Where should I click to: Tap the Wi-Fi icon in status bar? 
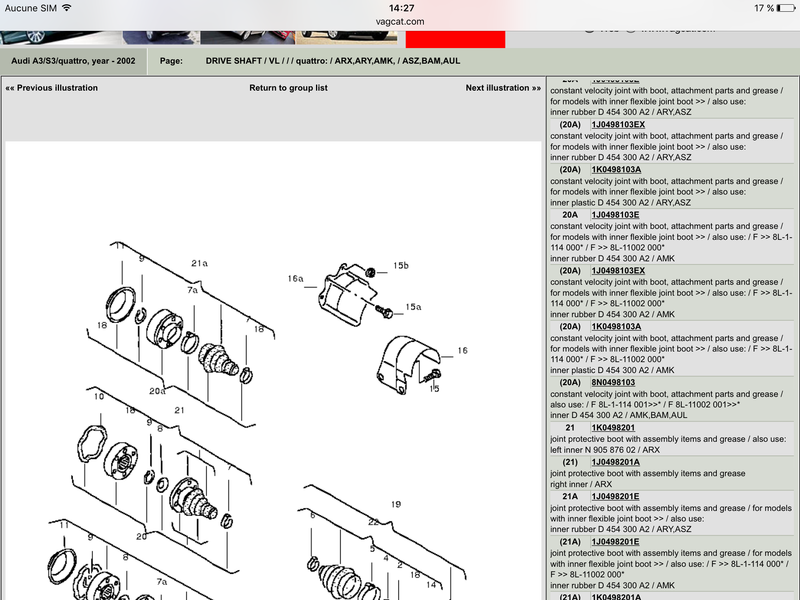pyautogui.click(x=66, y=7)
